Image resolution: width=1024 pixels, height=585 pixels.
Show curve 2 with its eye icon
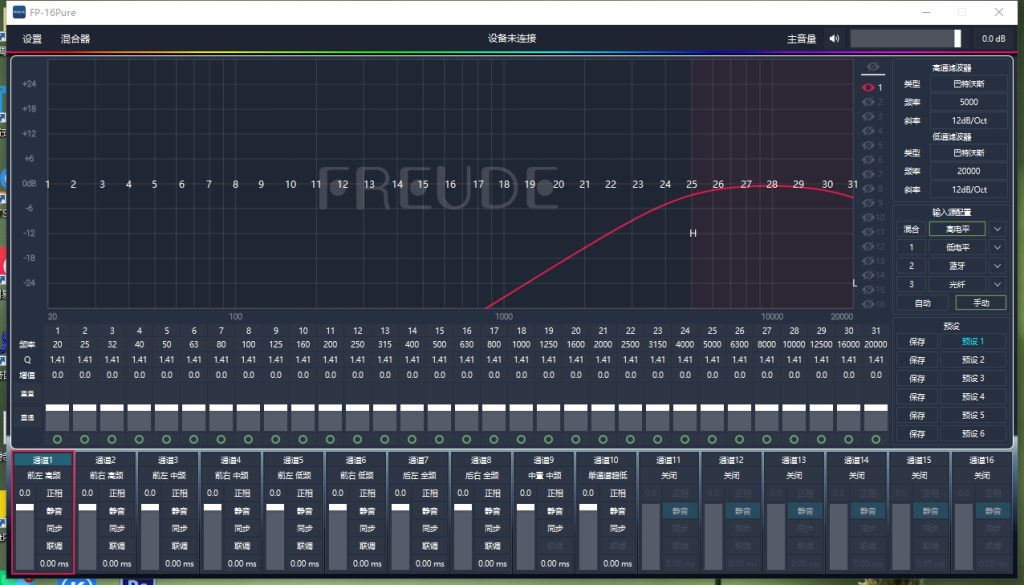868,102
